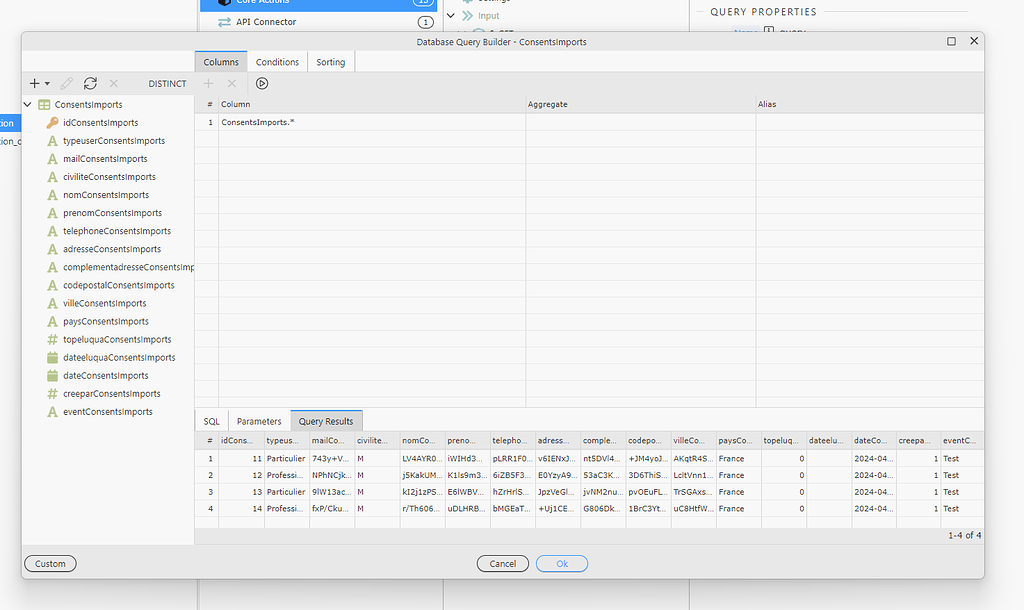Click the Cancel button
The width and height of the screenshot is (1024, 610).
click(502, 564)
